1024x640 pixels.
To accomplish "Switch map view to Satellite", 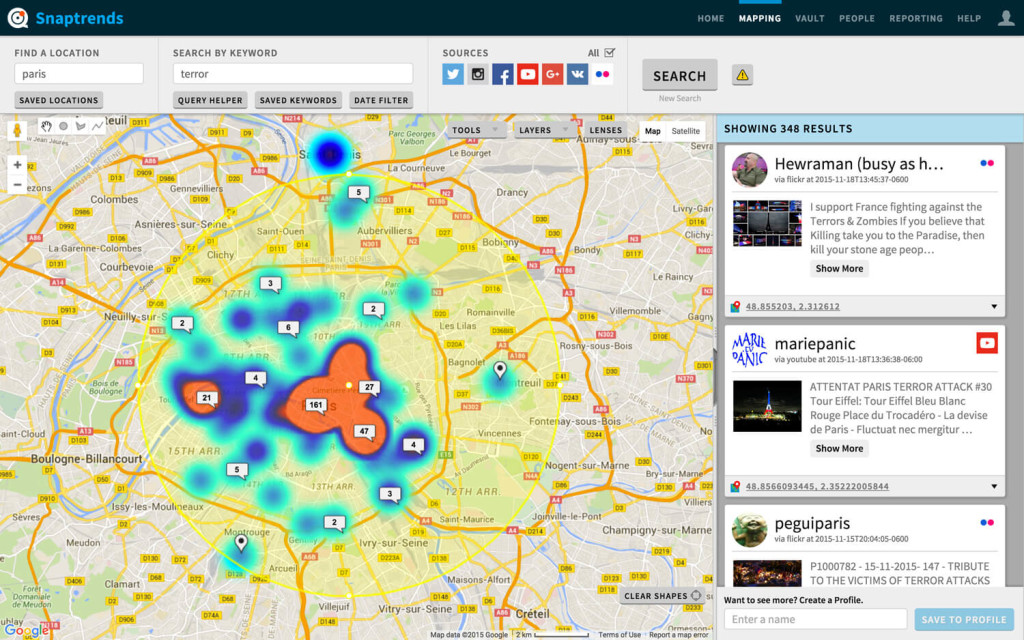I will pyautogui.click(x=686, y=131).
